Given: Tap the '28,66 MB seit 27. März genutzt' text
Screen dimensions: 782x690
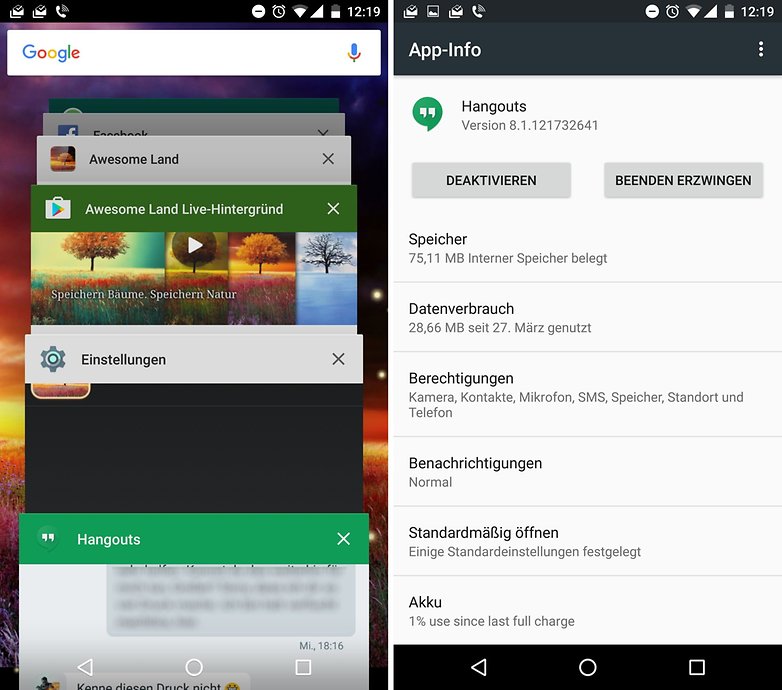Looking at the screenshot, I should point(500,328).
